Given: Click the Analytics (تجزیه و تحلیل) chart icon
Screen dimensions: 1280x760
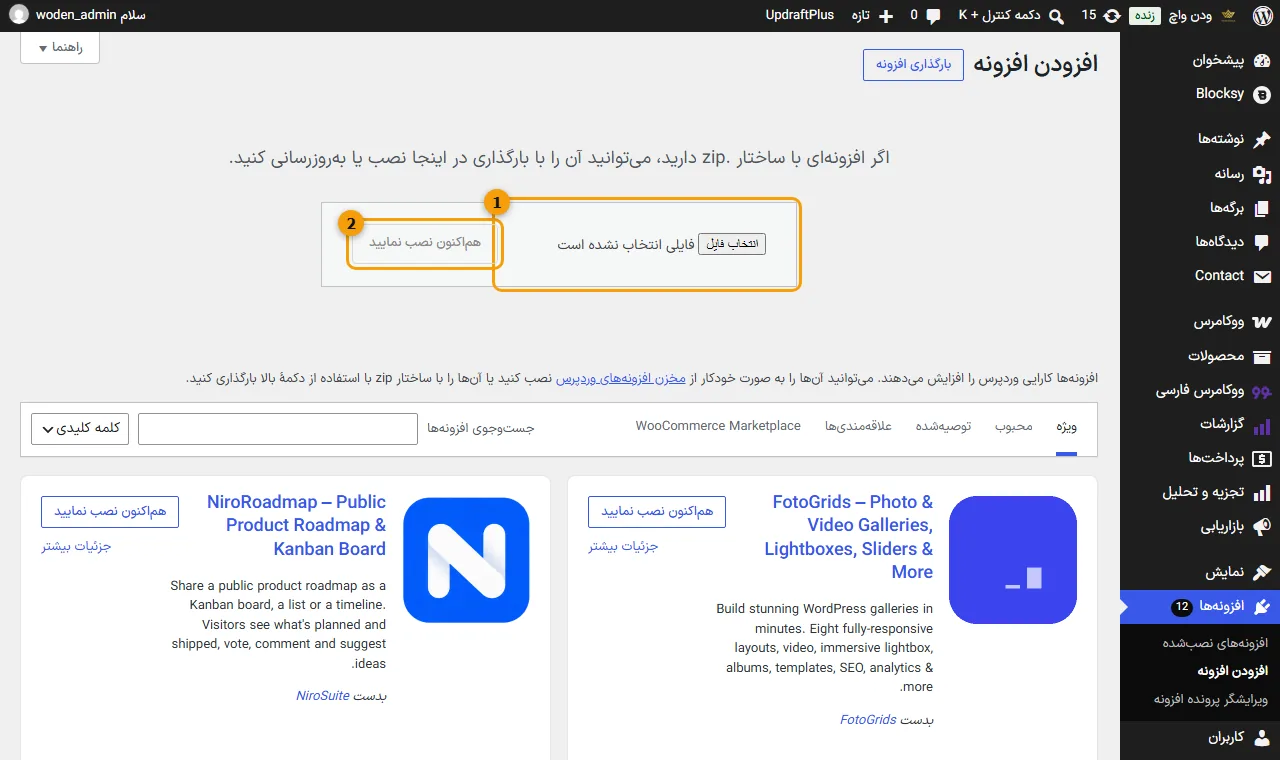Looking at the screenshot, I should pyautogui.click(x=1262, y=492).
